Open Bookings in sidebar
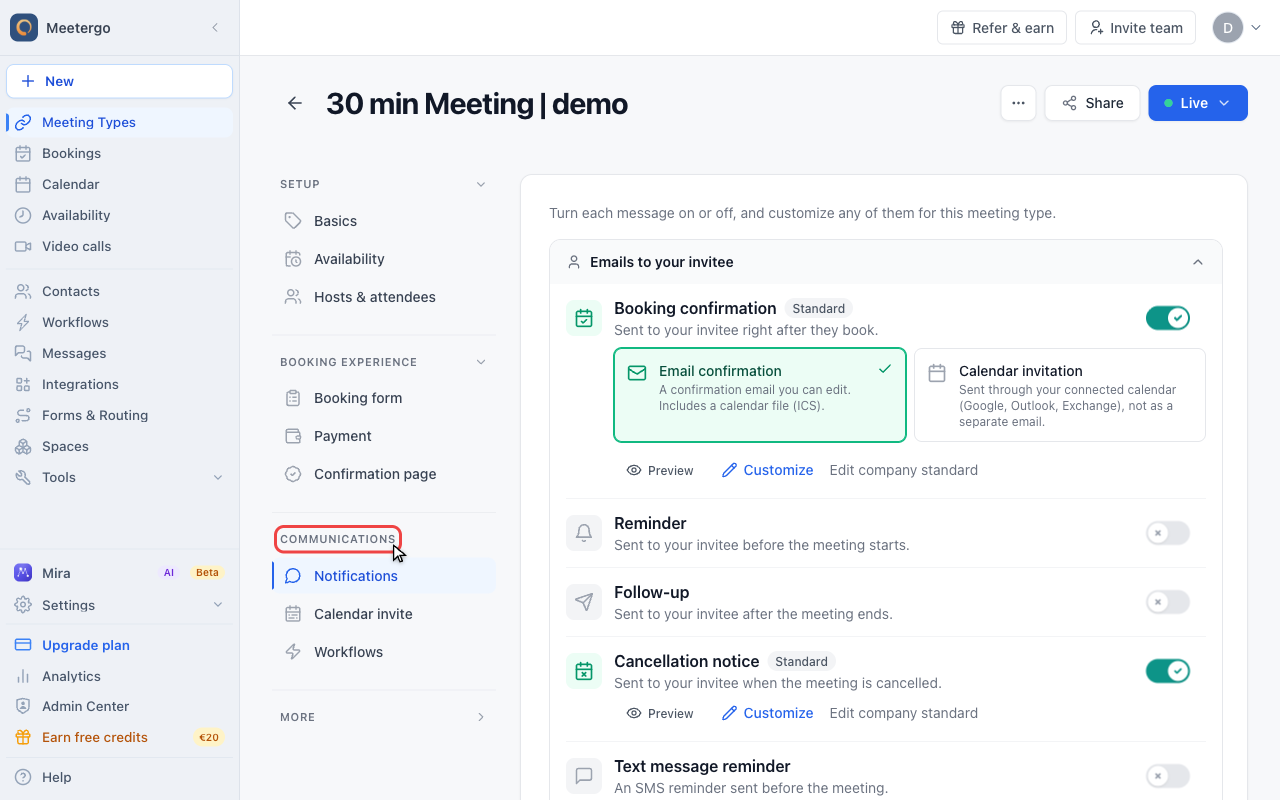 [120, 153]
